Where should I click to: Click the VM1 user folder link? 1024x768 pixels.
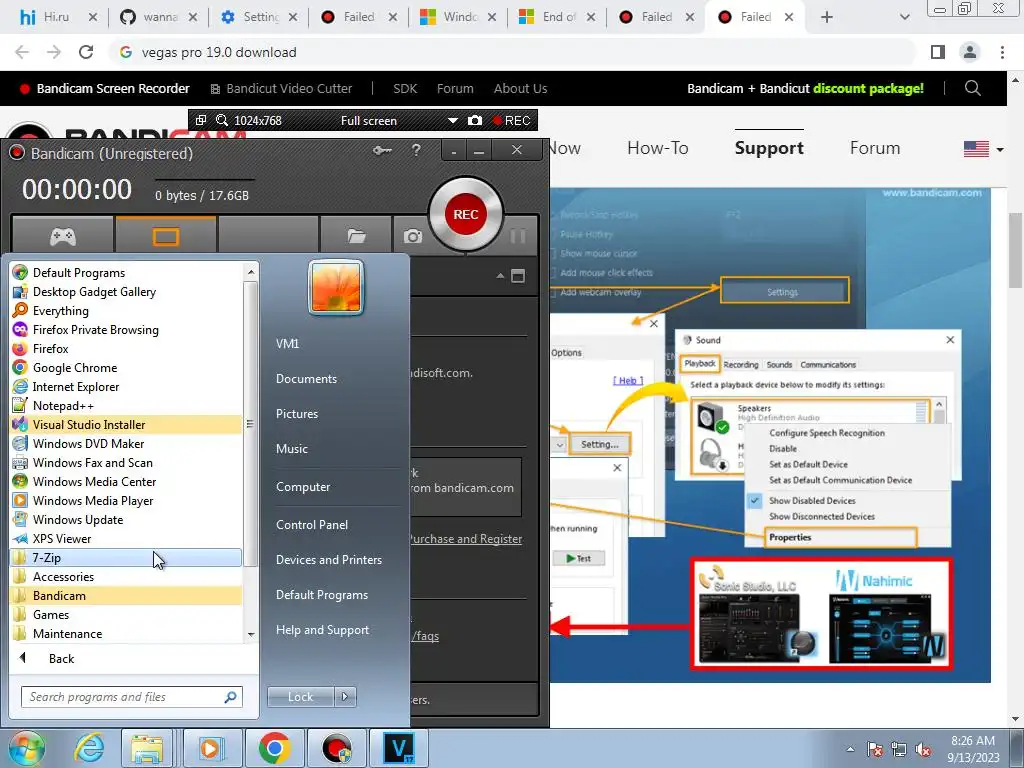[x=287, y=344]
